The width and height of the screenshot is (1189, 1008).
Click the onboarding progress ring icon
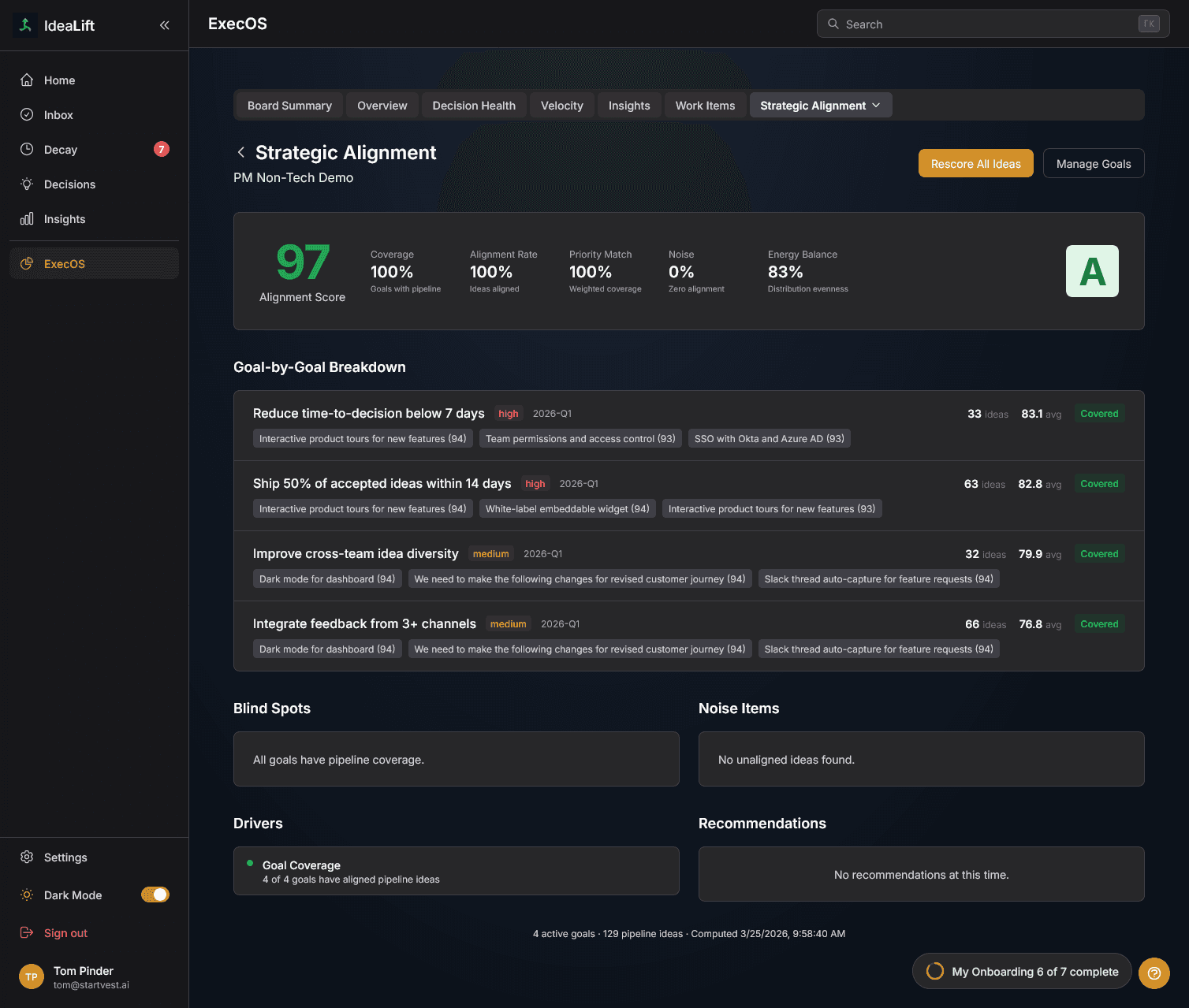coord(935,972)
